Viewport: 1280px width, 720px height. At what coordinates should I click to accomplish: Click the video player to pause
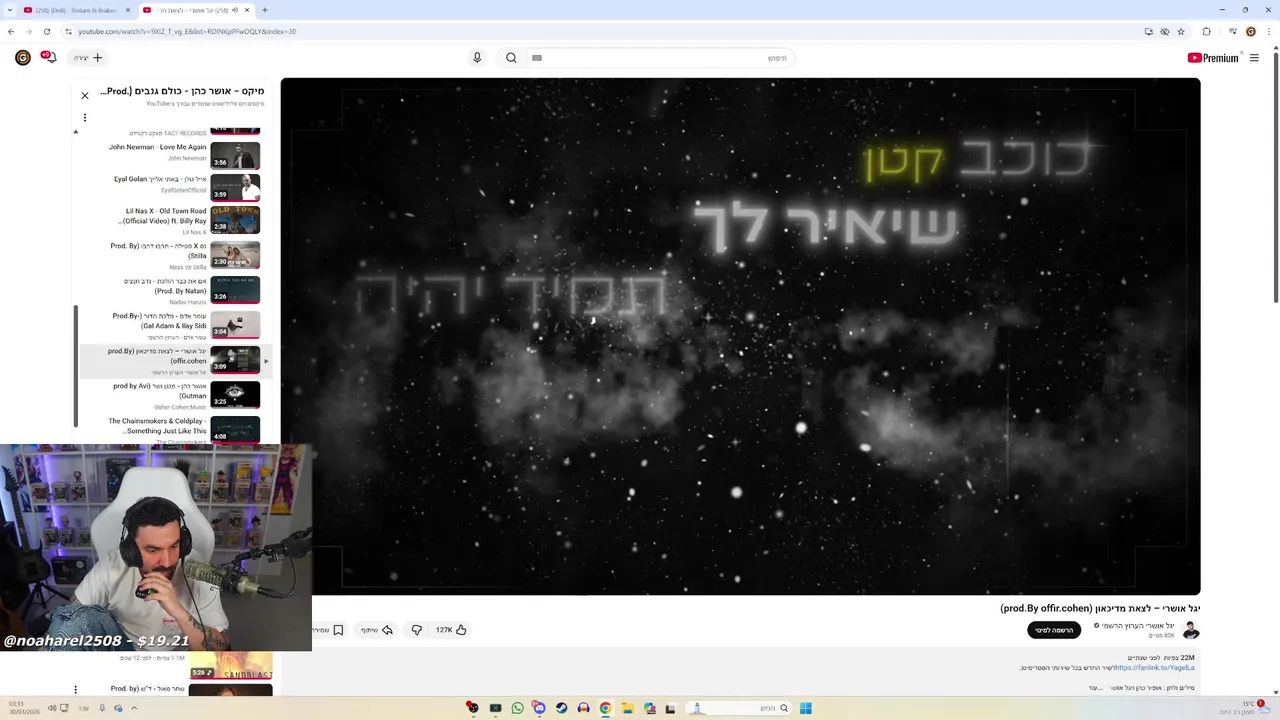[740, 336]
